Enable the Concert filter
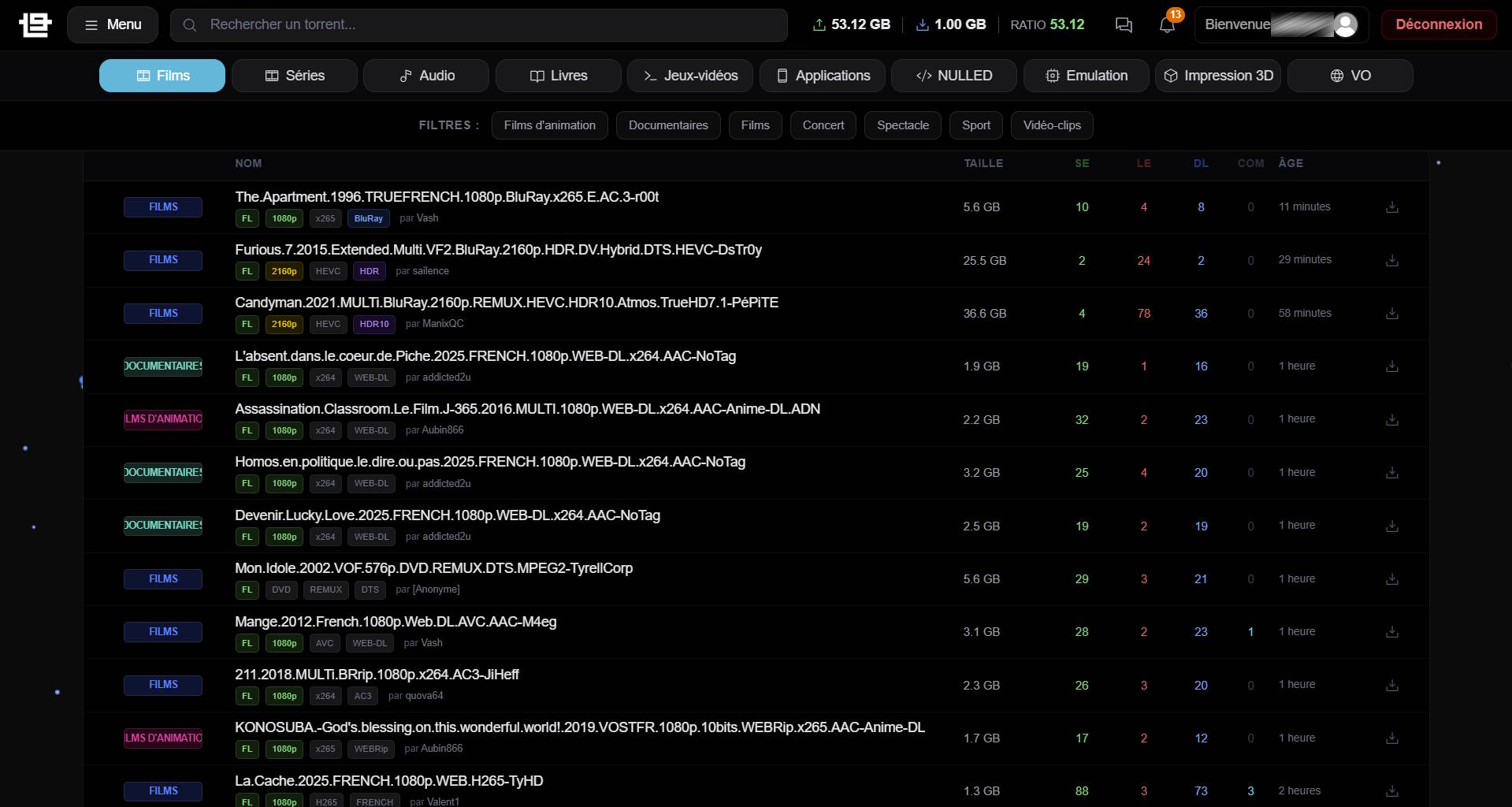Screen dimensions: 1512x807 (823, 125)
